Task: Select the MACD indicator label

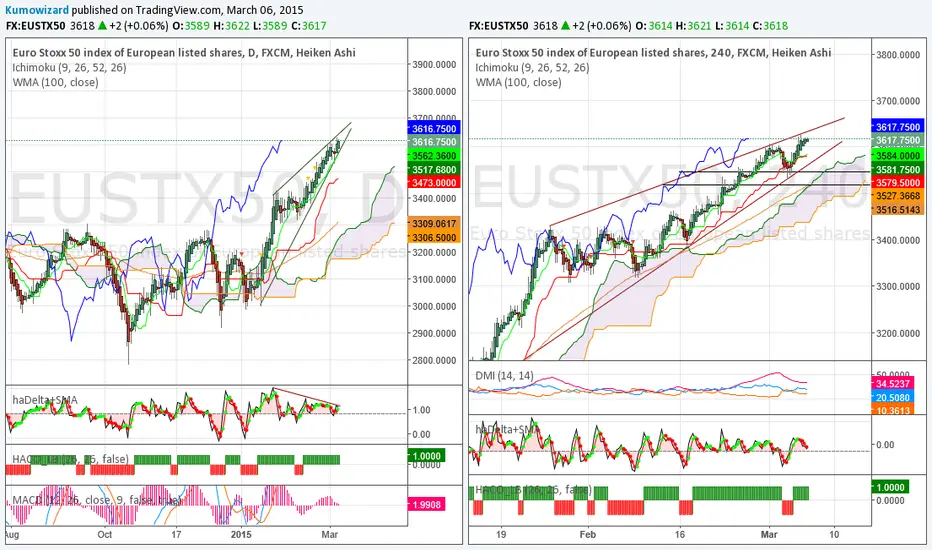Action: click(x=96, y=500)
